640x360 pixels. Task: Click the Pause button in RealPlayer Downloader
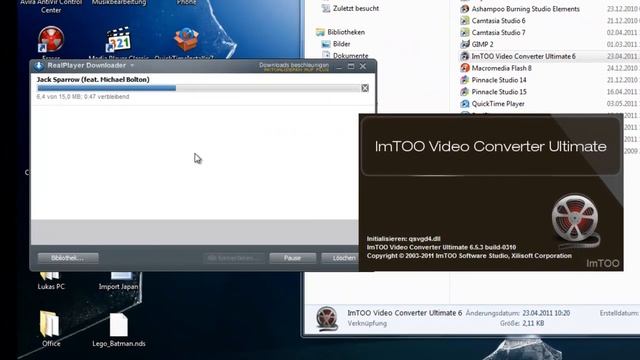pos(293,258)
